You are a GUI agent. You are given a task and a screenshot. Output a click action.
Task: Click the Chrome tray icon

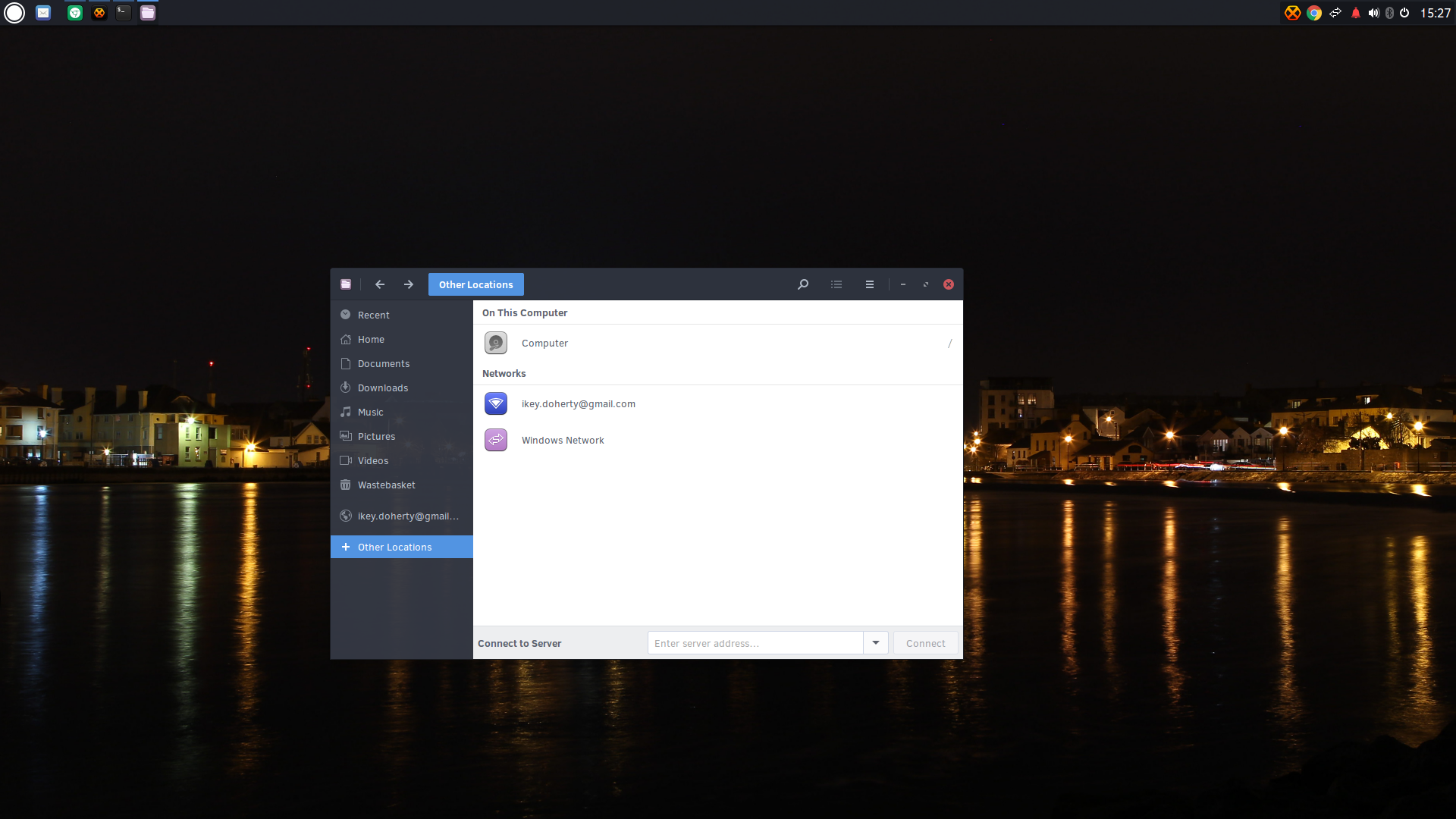pyautogui.click(x=1314, y=13)
